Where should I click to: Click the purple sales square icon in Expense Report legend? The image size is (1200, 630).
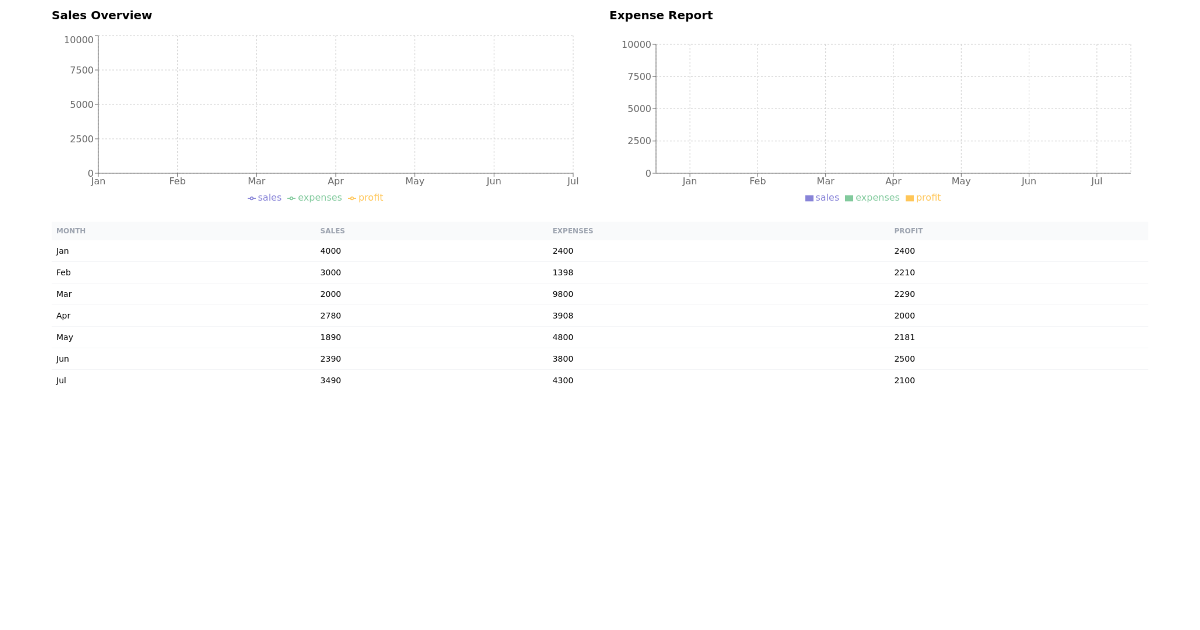click(808, 198)
